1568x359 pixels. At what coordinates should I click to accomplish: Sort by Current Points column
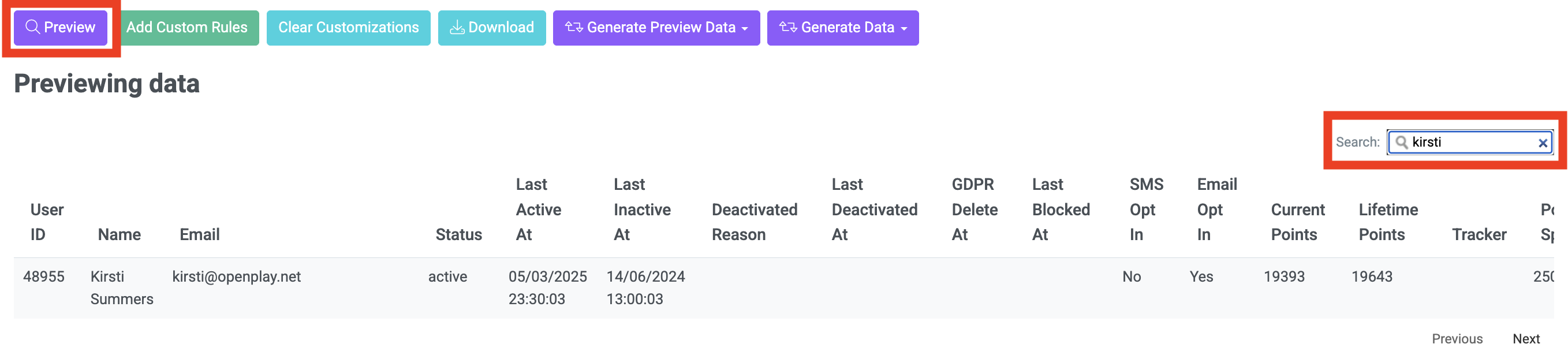(1298, 222)
